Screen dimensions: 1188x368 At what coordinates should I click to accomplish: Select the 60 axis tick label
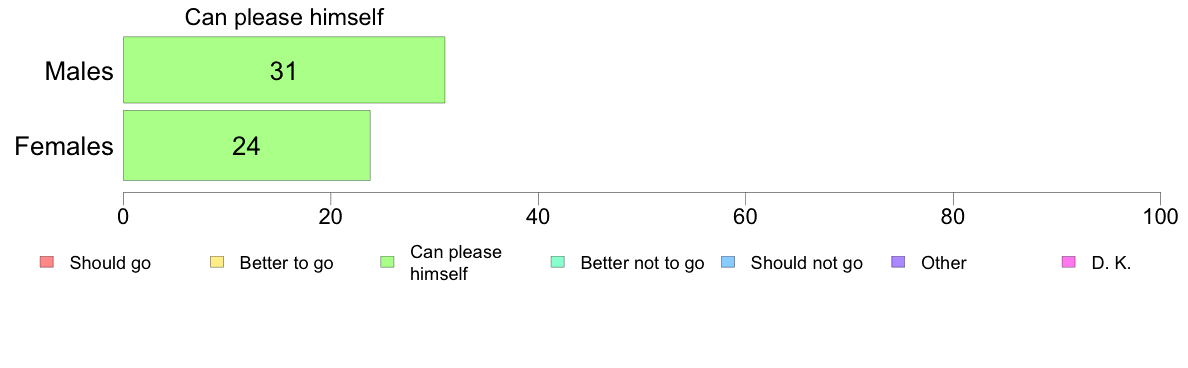[746, 215]
